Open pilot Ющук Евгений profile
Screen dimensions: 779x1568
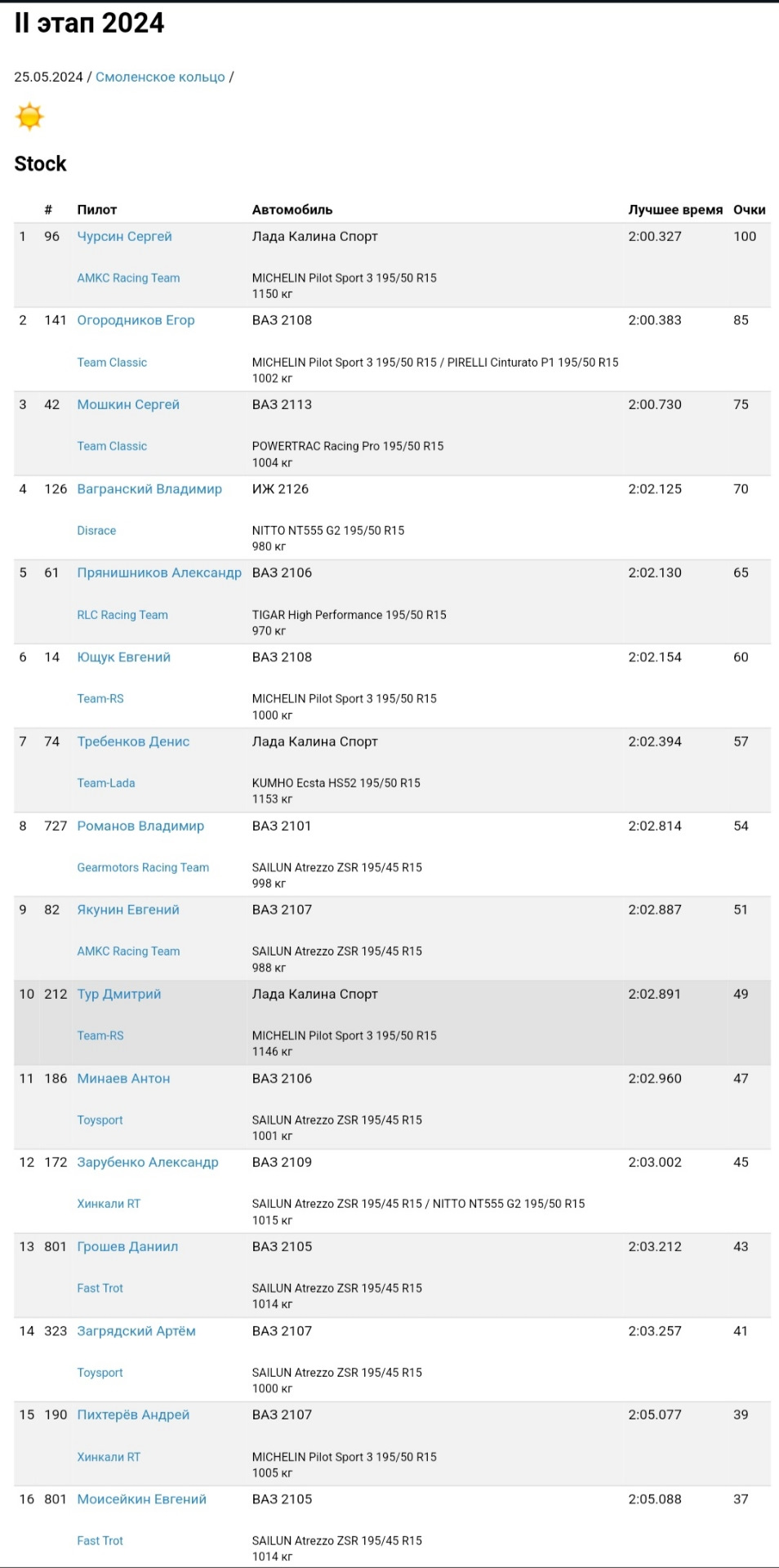coord(123,657)
